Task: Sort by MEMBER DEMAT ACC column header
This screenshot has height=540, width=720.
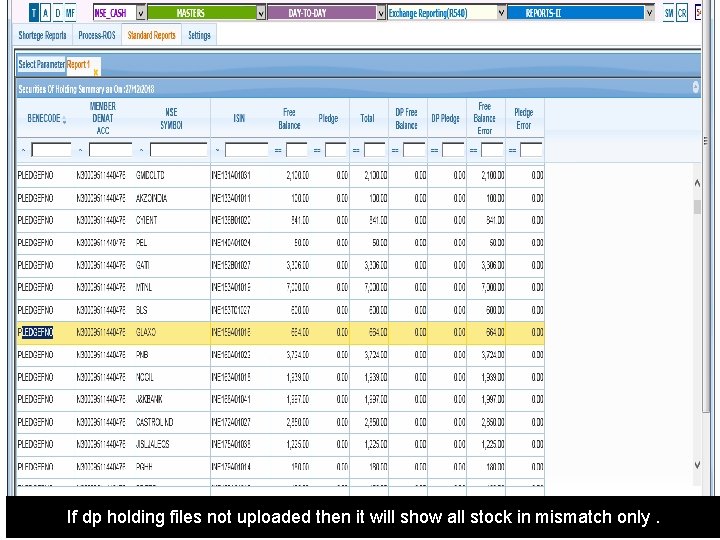Action: point(103,118)
